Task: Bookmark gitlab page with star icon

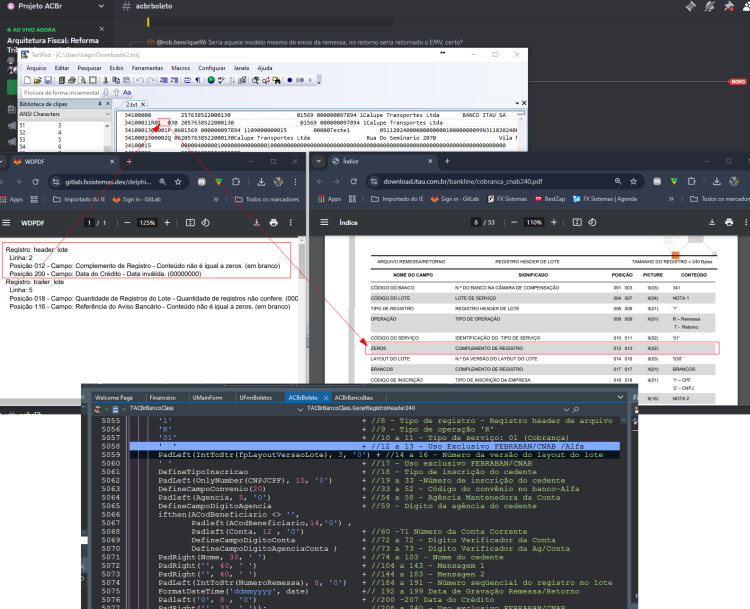Action: [178, 182]
